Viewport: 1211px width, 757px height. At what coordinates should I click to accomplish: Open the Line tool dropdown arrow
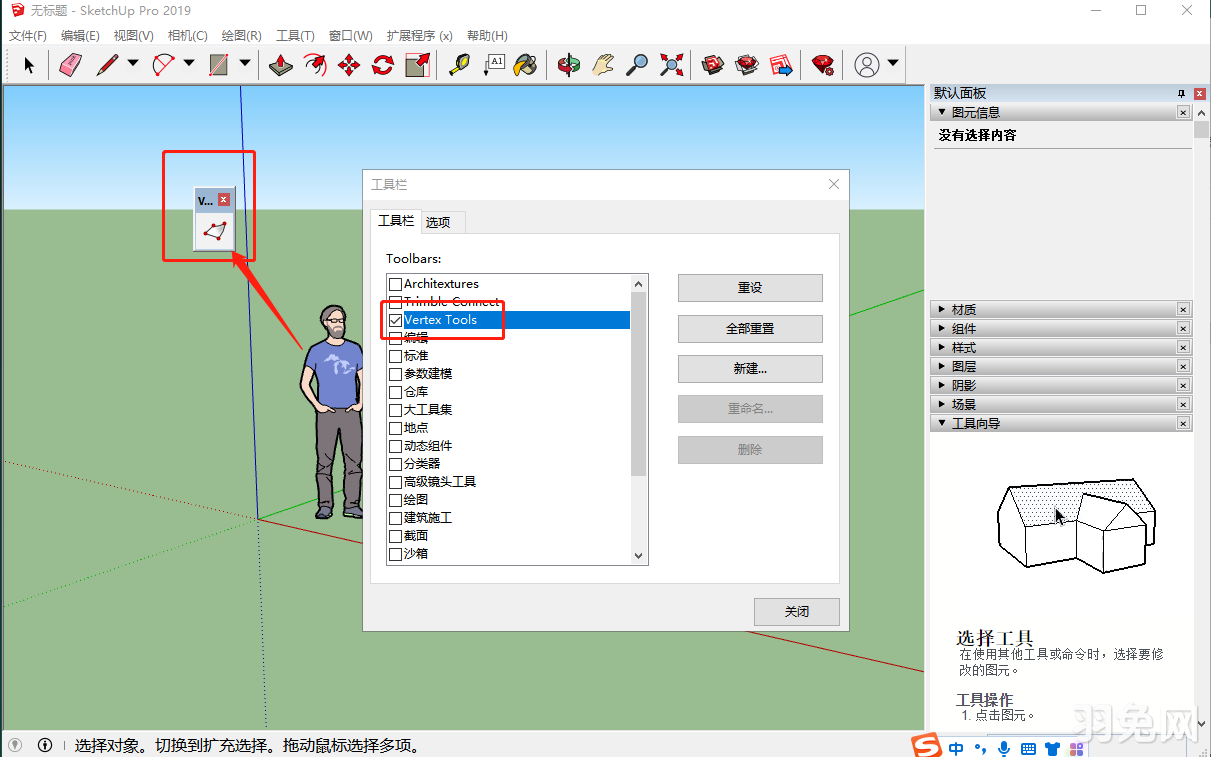pos(131,65)
